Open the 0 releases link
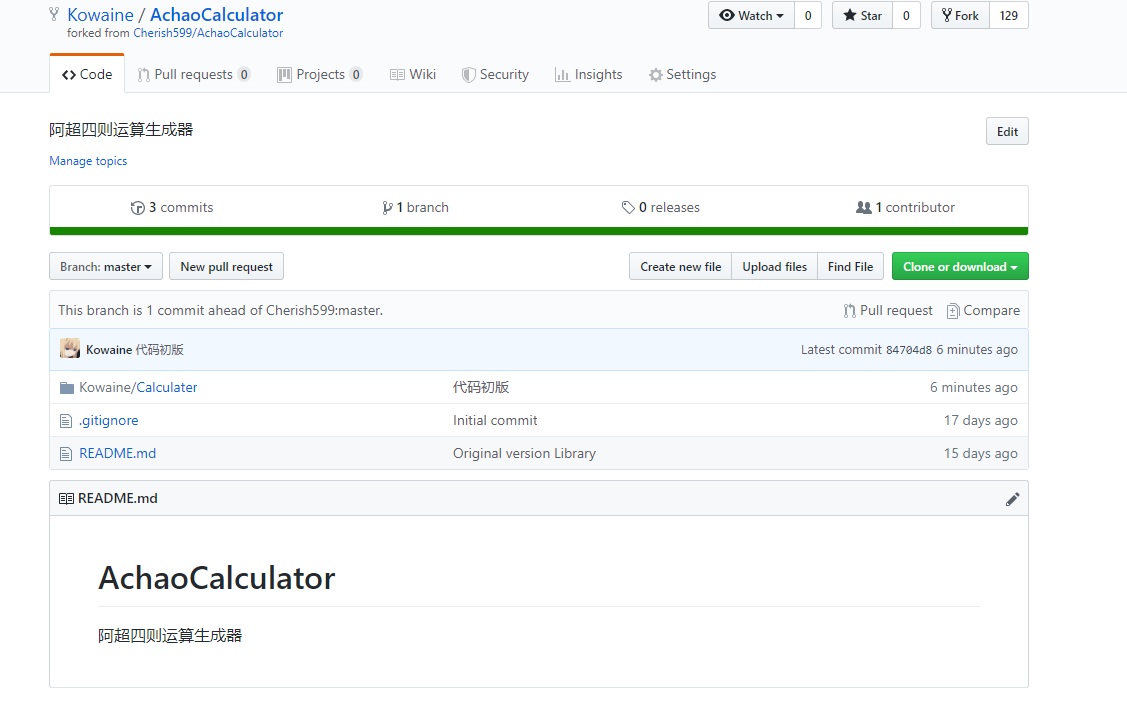This screenshot has height=721, width=1127. (661, 208)
